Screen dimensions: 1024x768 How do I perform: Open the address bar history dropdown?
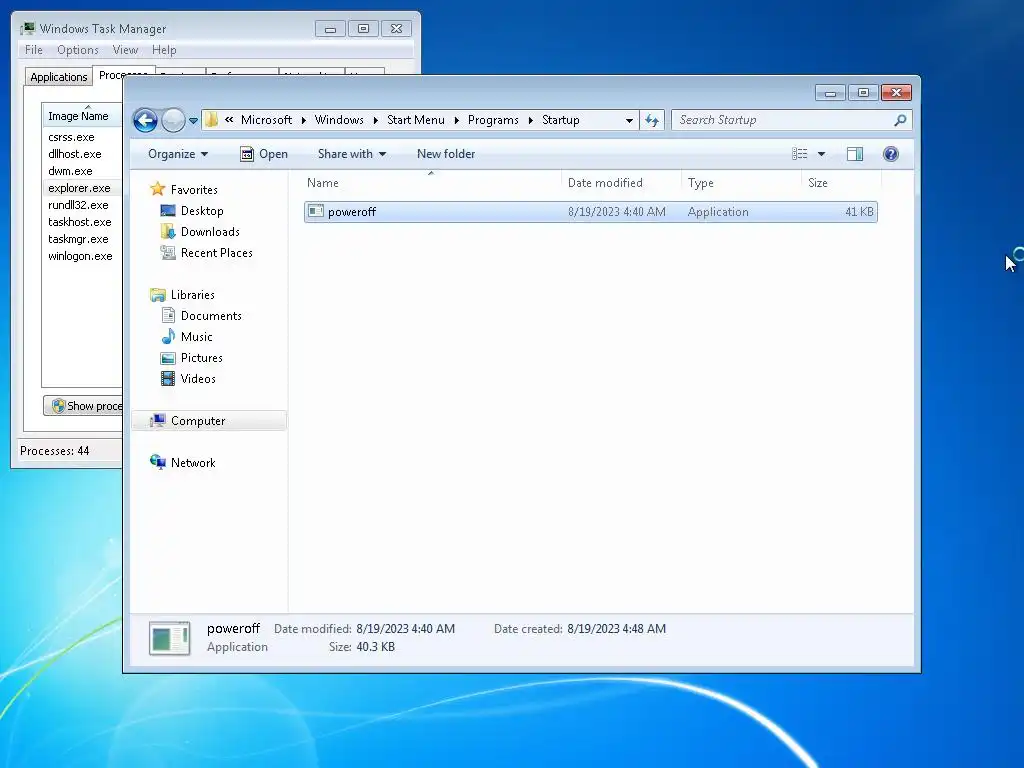point(629,120)
